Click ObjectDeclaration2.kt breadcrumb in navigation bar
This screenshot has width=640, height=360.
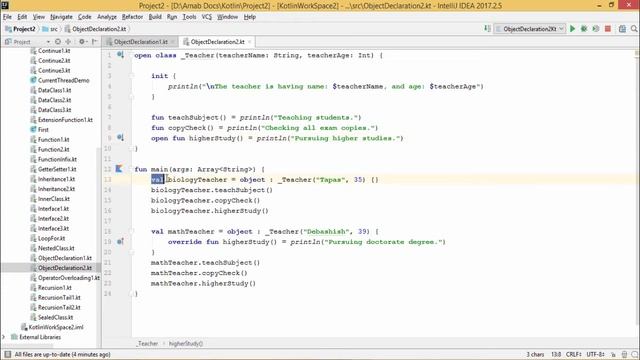(x=96, y=29)
